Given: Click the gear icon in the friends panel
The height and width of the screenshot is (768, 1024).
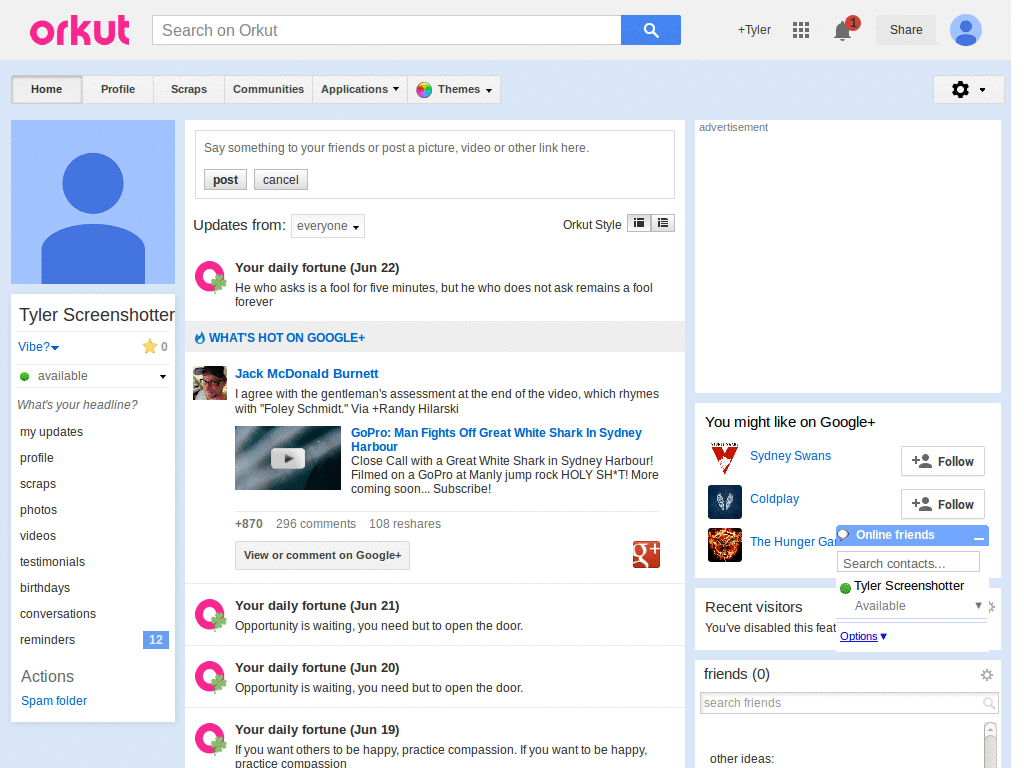Looking at the screenshot, I should tap(987, 675).
